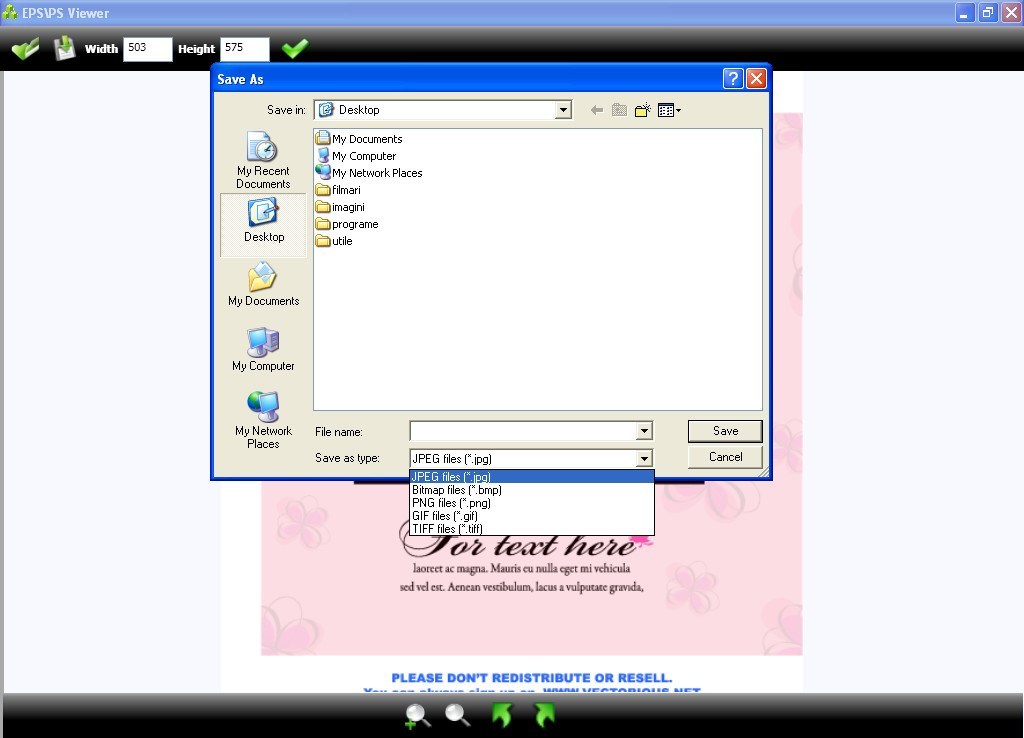Expand the File name history dropdown

[643, 431]
